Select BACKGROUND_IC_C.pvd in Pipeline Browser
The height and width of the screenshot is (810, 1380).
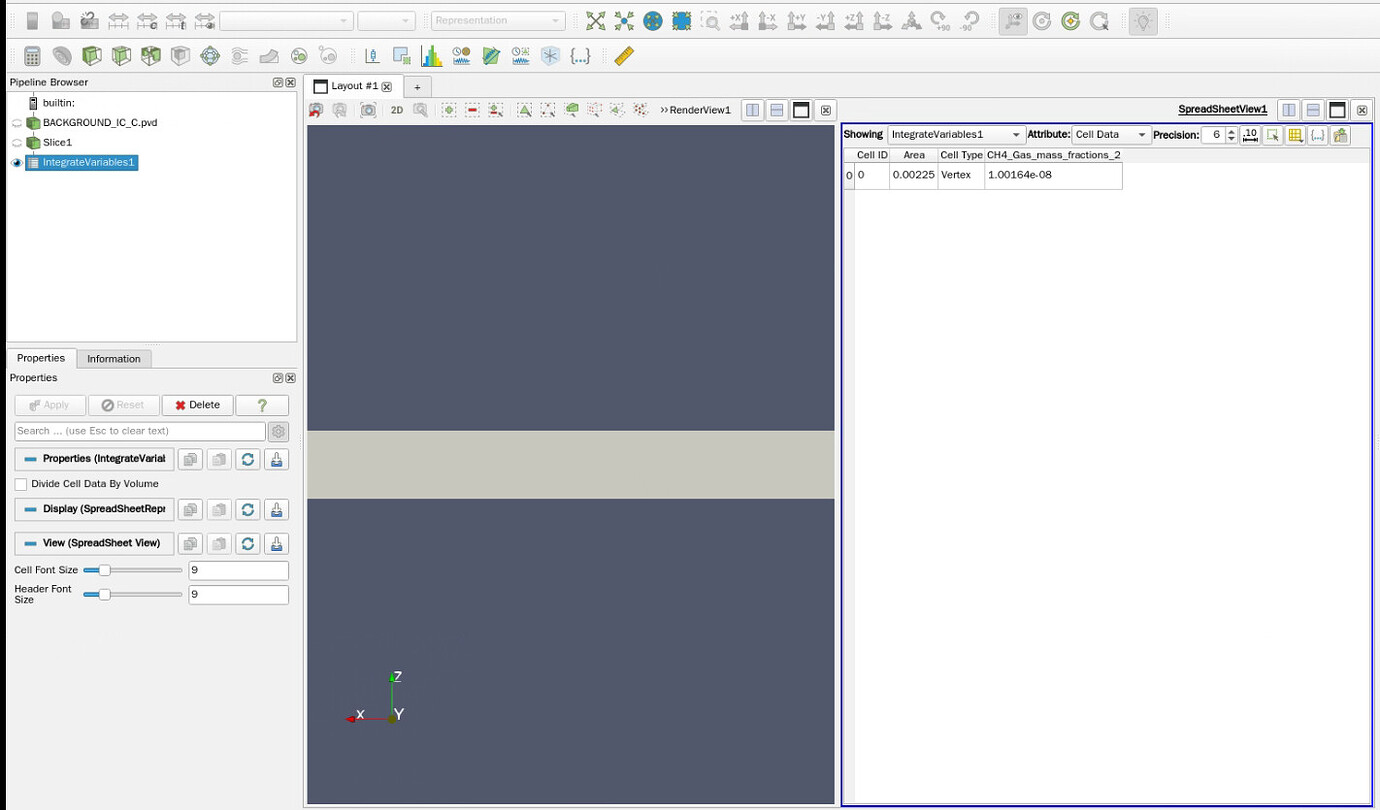pos(99,122)
